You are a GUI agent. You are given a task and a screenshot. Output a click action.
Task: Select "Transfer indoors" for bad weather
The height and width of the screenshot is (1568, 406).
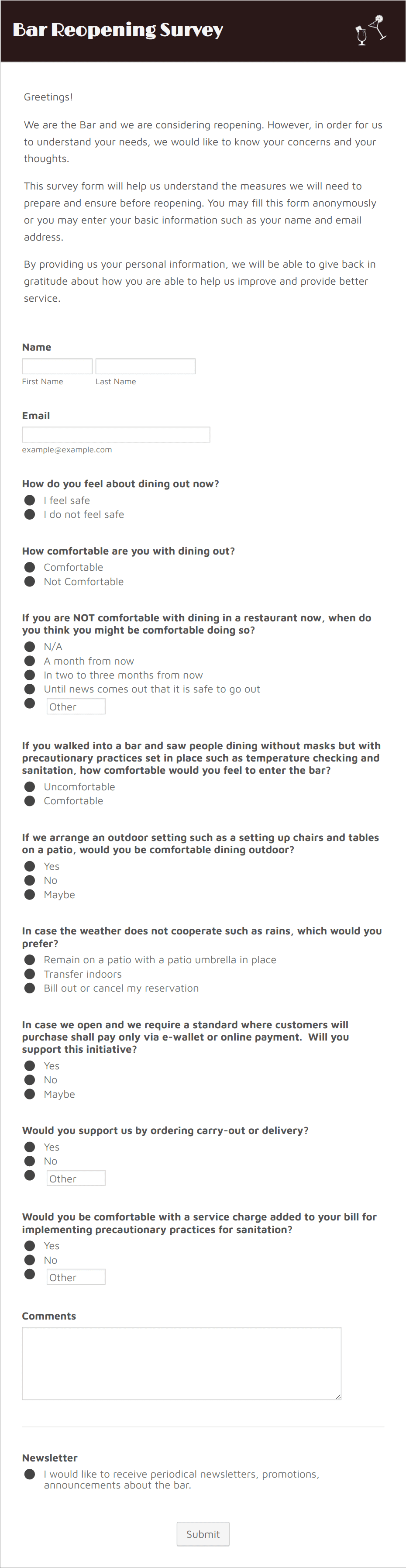click(30, 973)
